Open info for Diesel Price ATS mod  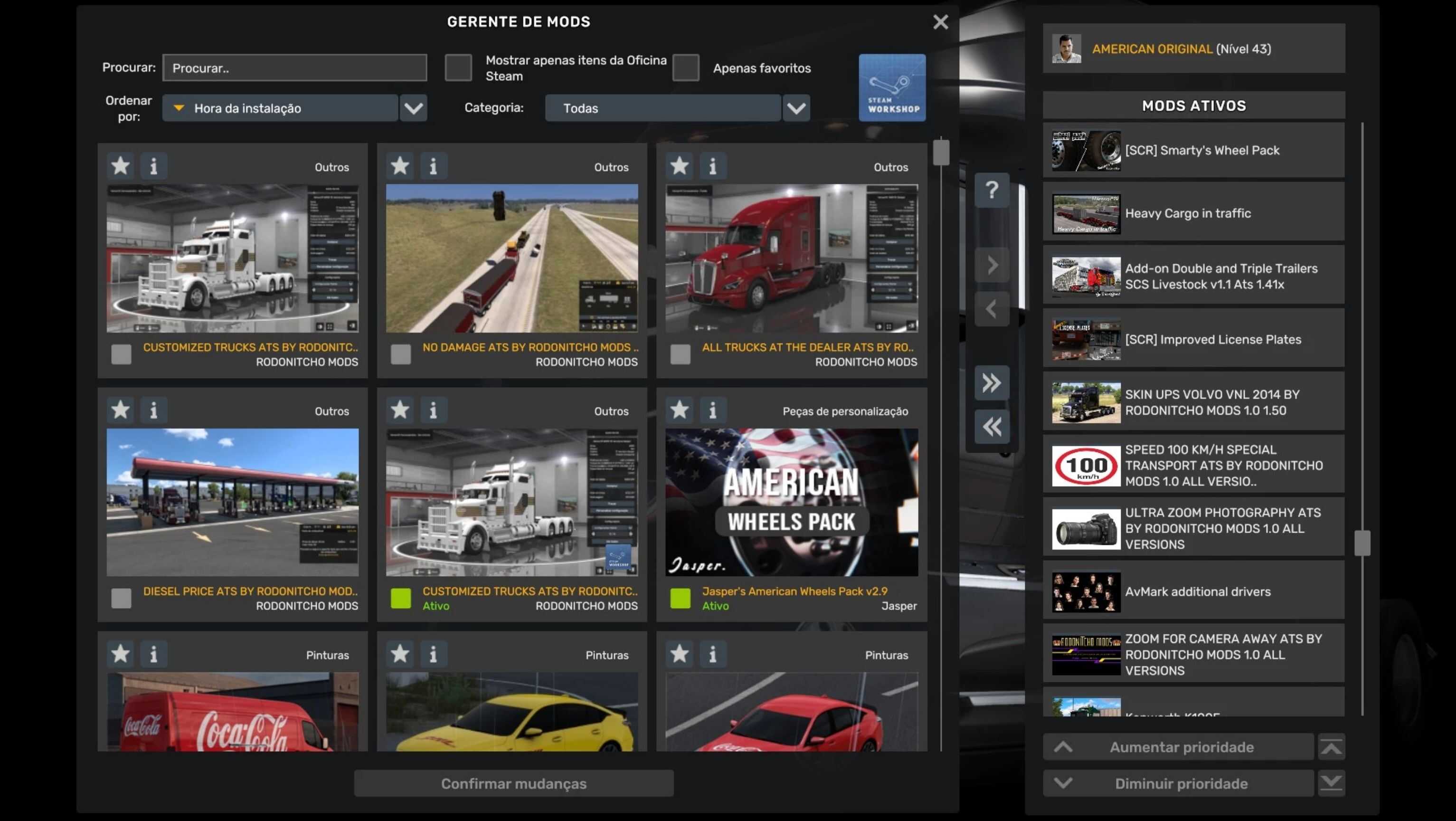point(153,410)
